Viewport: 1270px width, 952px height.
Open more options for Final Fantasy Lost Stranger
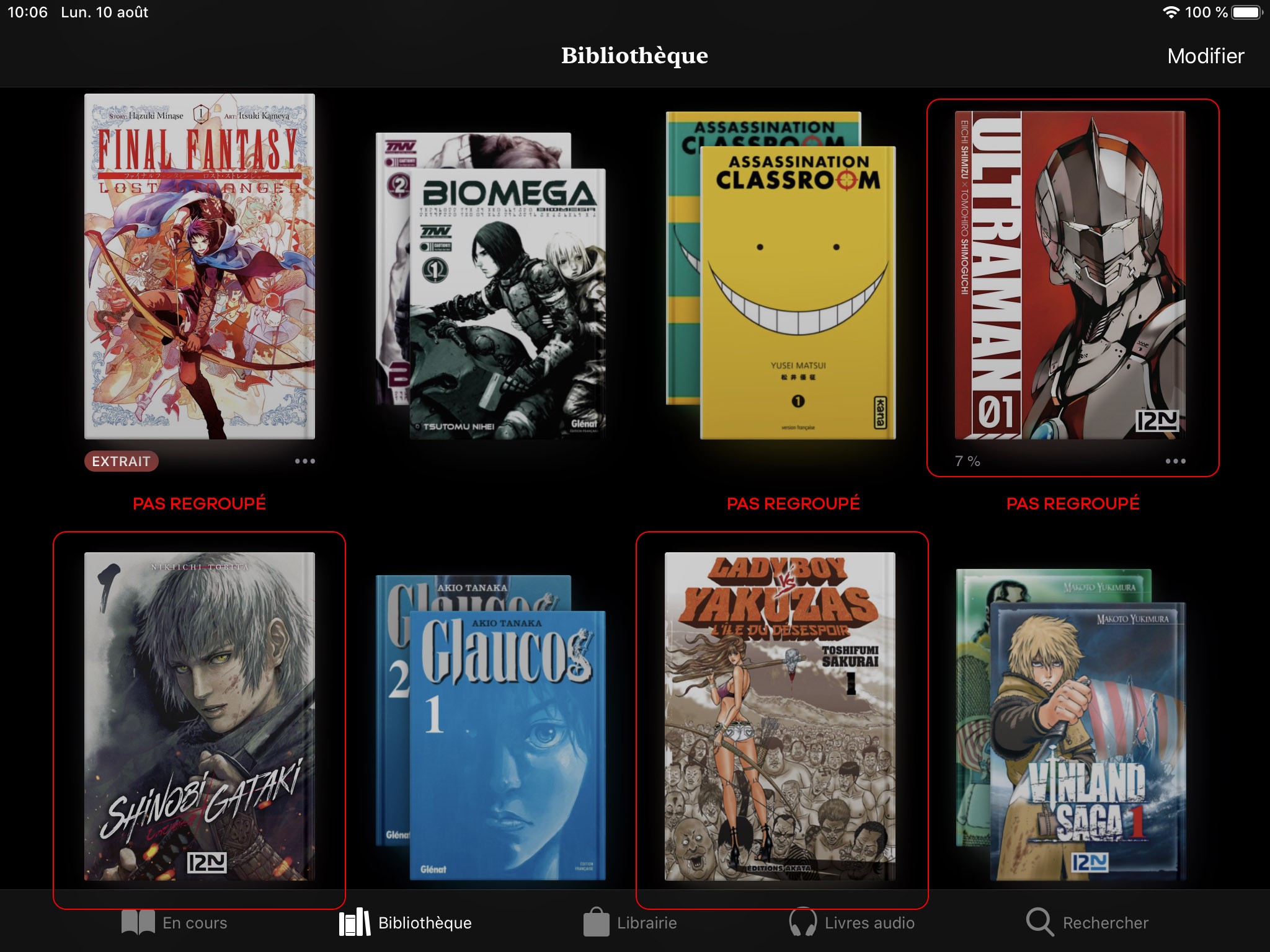click(304, 461)
